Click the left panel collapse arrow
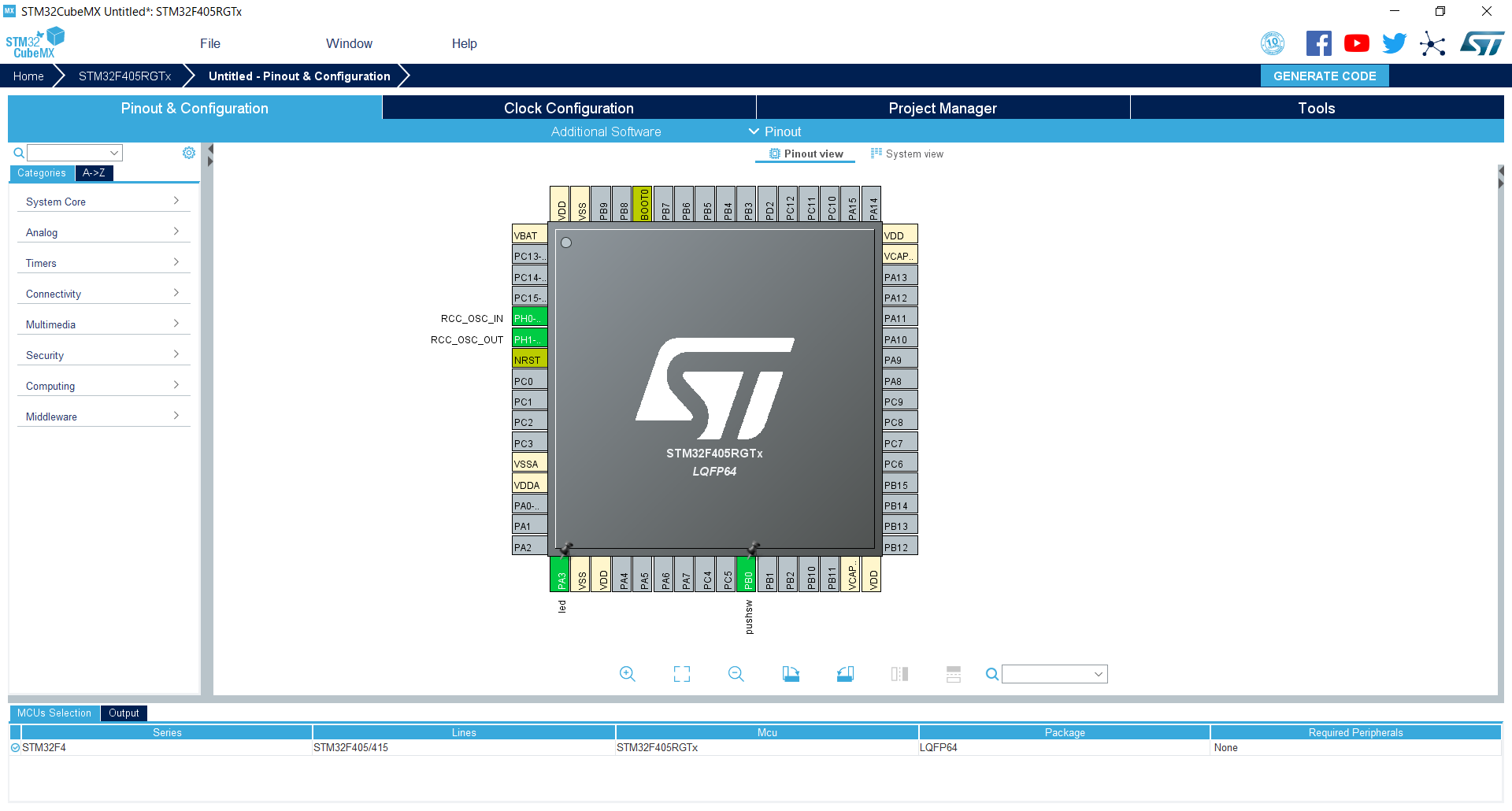This screenshot has width=1512, height=811. tap(210, 149)
